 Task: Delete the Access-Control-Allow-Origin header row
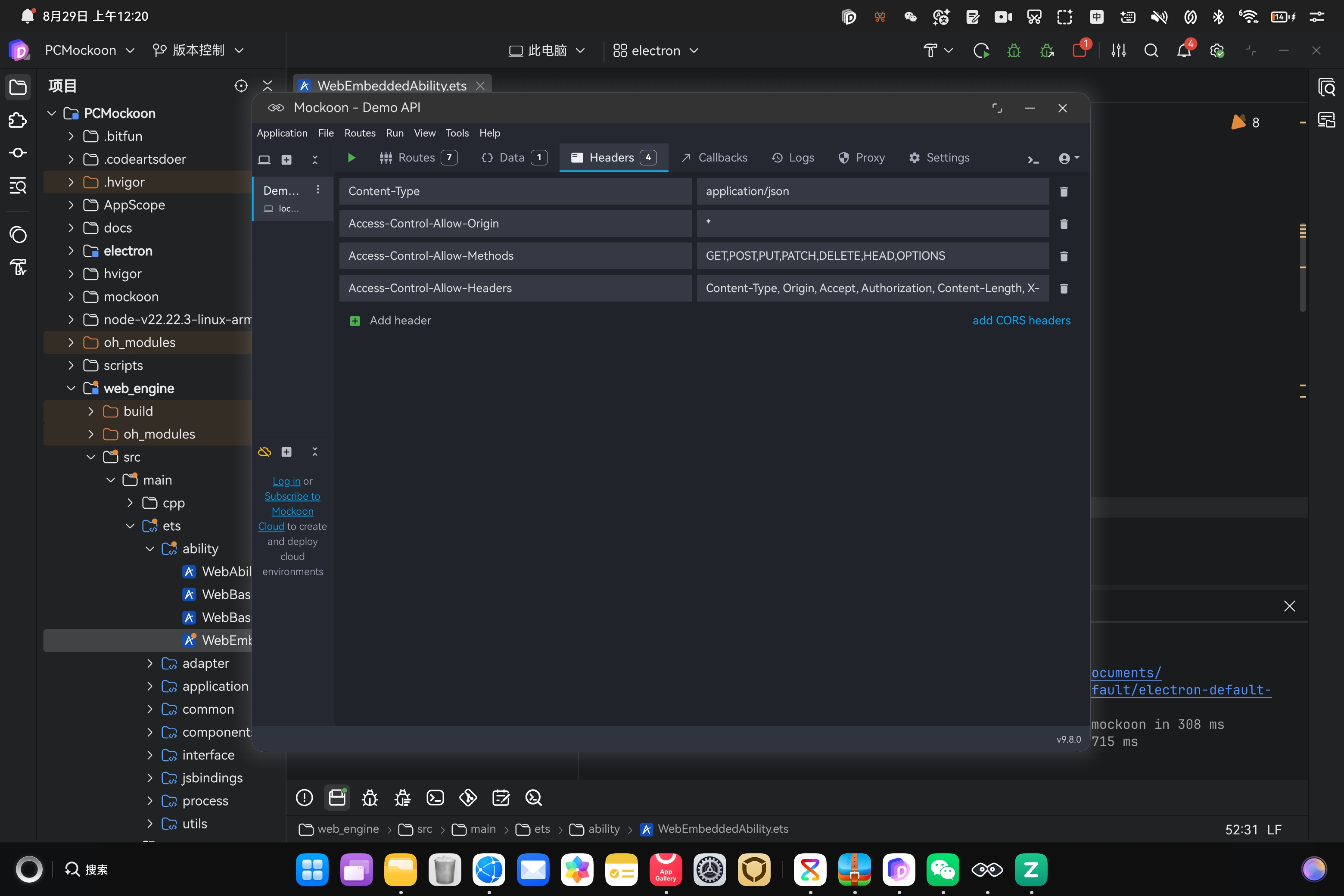tap(1064, 224)
